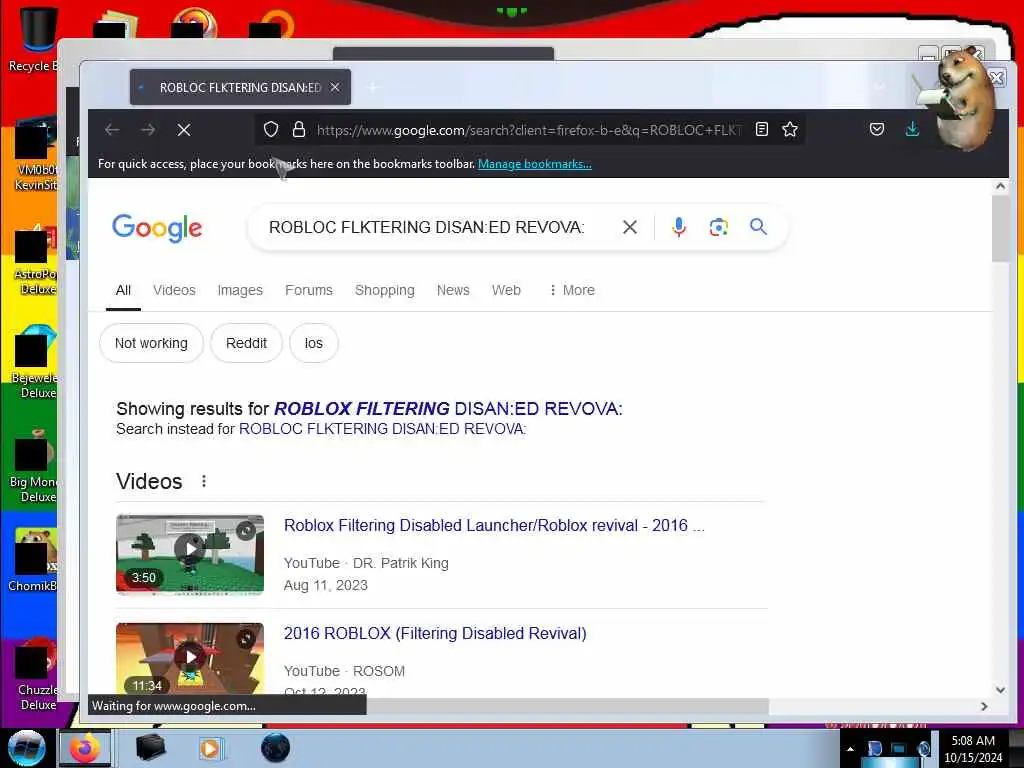Open a new browser tab
Screen dimensions: 1024x768
pos(373,87)
